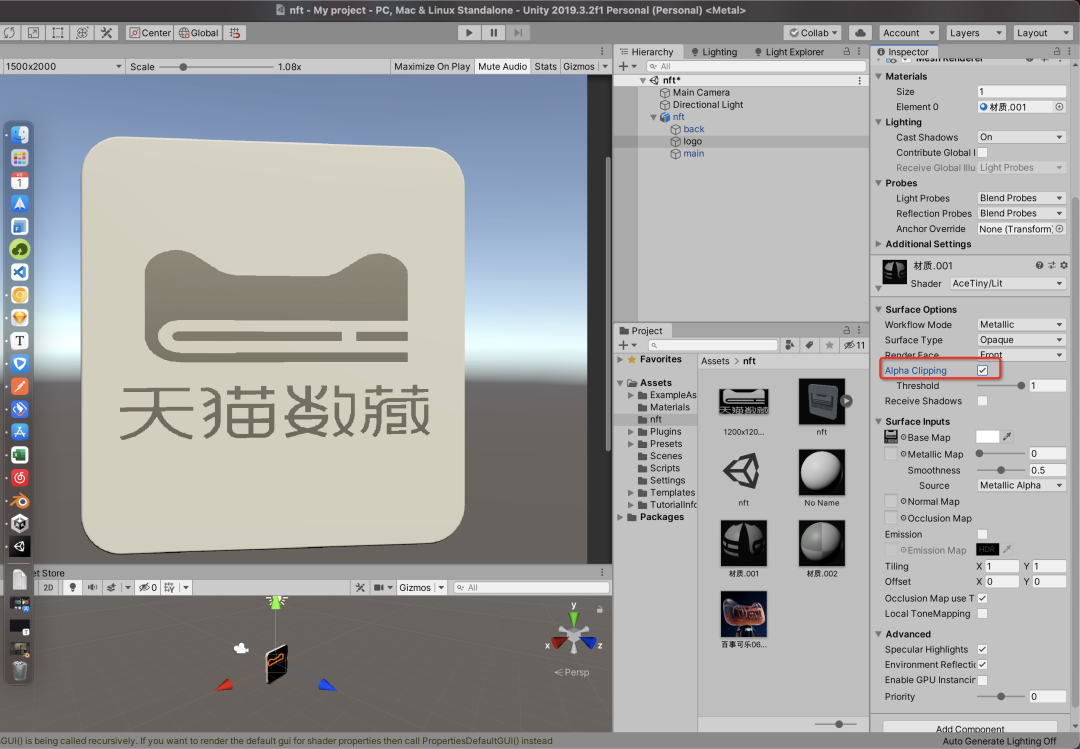1080x749 pixels.
Task: Open the Layers dropdown
Action: click(x=976, y=32)
